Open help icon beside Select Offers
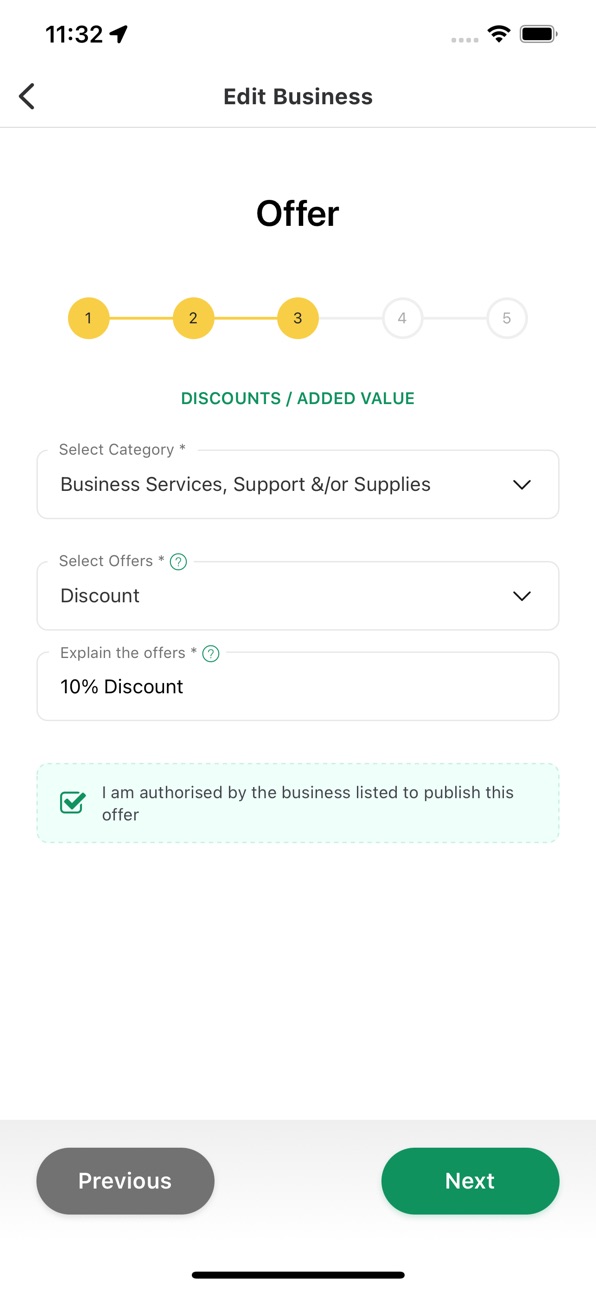The width and height of the screenshot is (596, 1290). [179, 562]
